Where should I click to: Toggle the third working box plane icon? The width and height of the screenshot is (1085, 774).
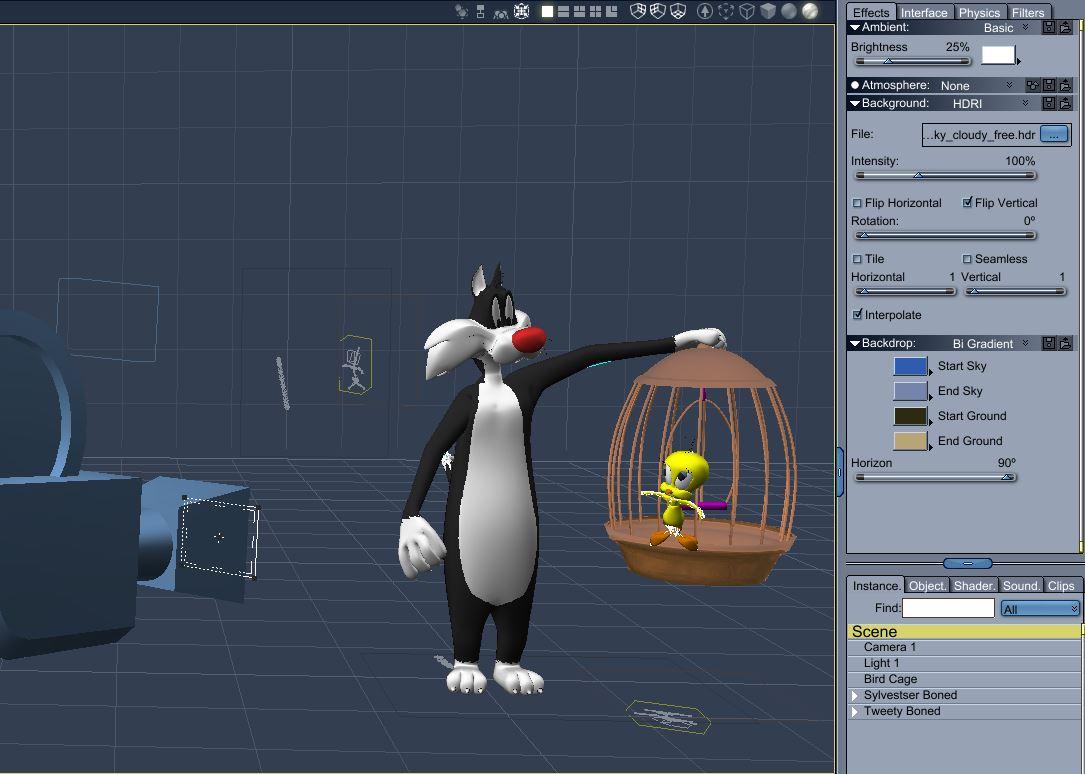click(x=678, y=11)
